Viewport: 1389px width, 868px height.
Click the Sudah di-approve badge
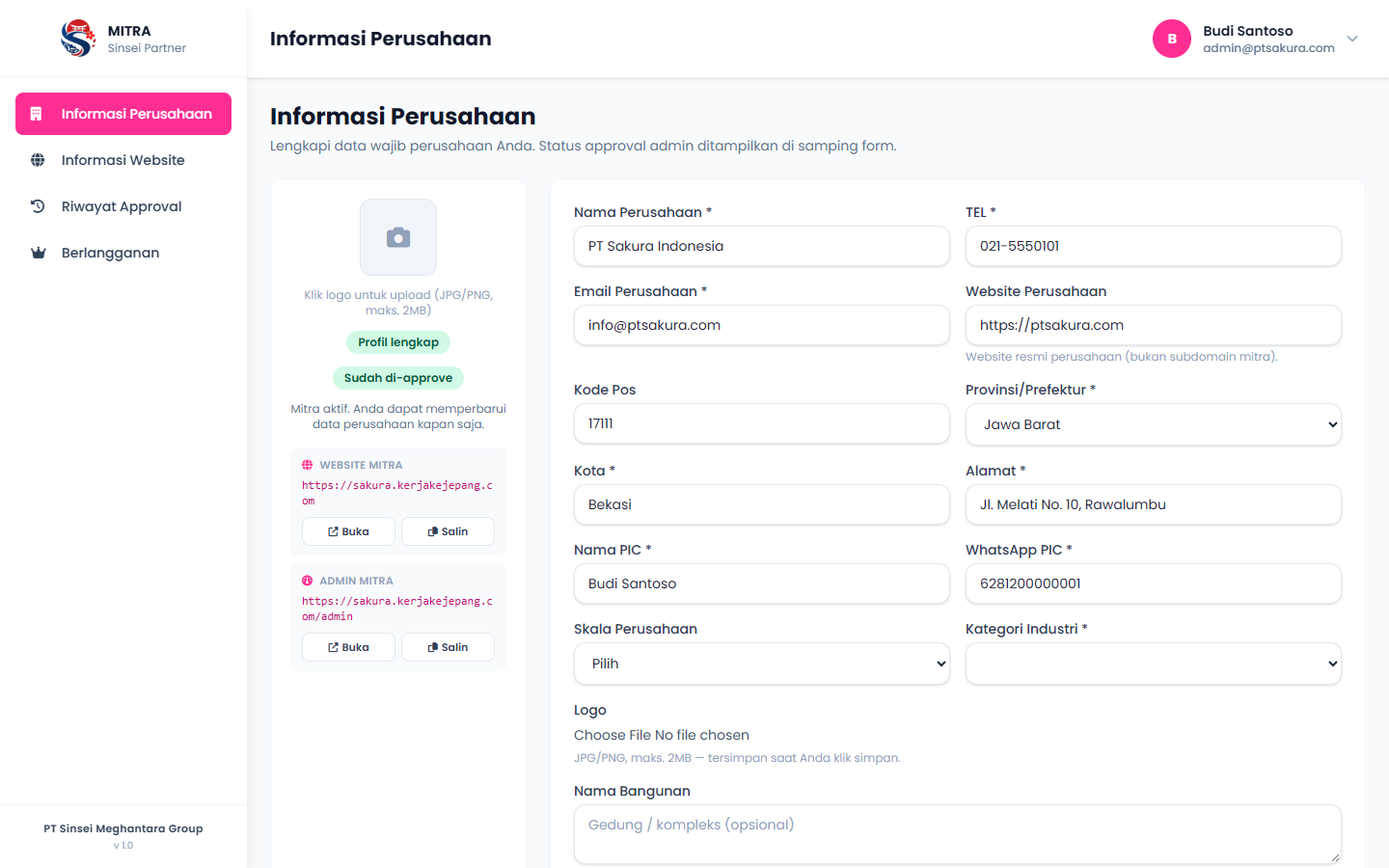398,378
